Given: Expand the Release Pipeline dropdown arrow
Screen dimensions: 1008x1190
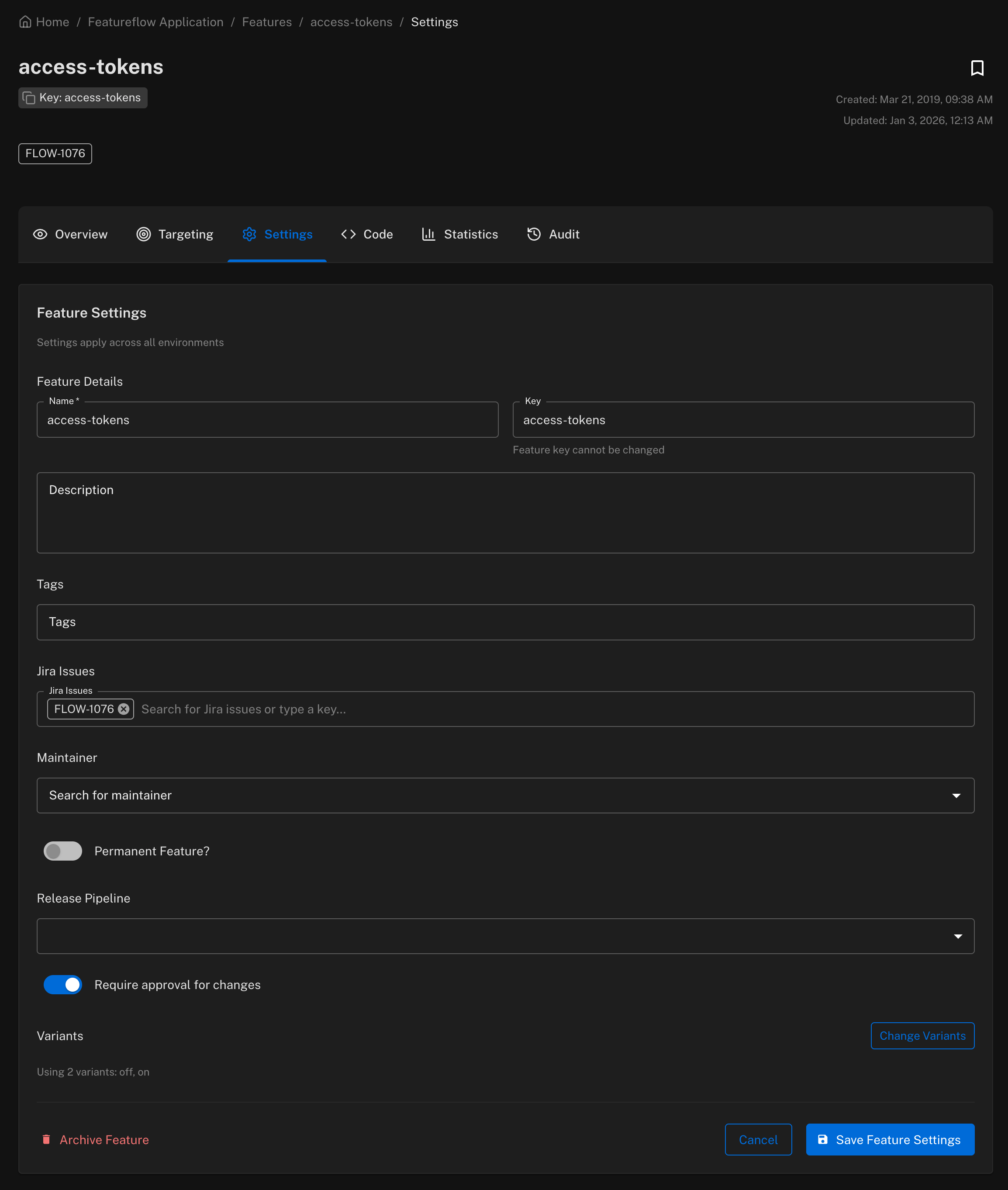Looking at the screenshot, I should point(958,936).
